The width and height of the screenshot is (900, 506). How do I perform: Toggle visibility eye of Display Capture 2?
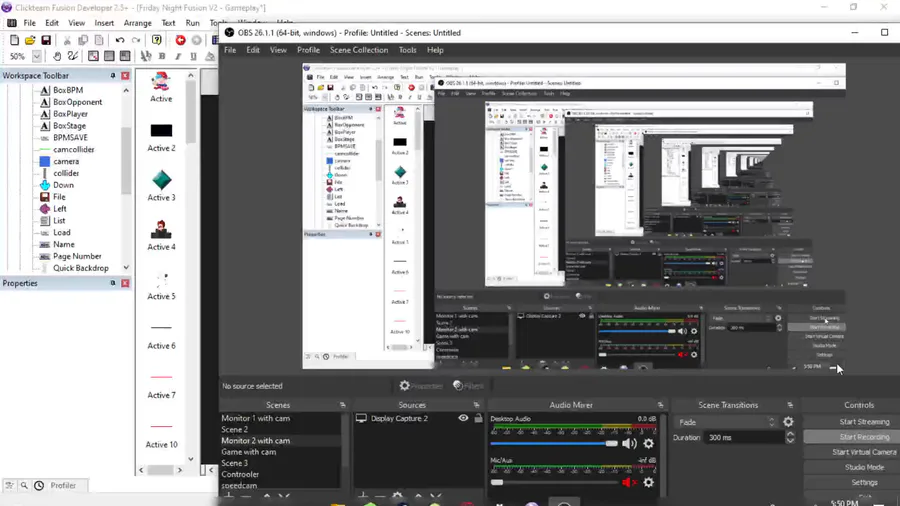[x=463, y=418]
